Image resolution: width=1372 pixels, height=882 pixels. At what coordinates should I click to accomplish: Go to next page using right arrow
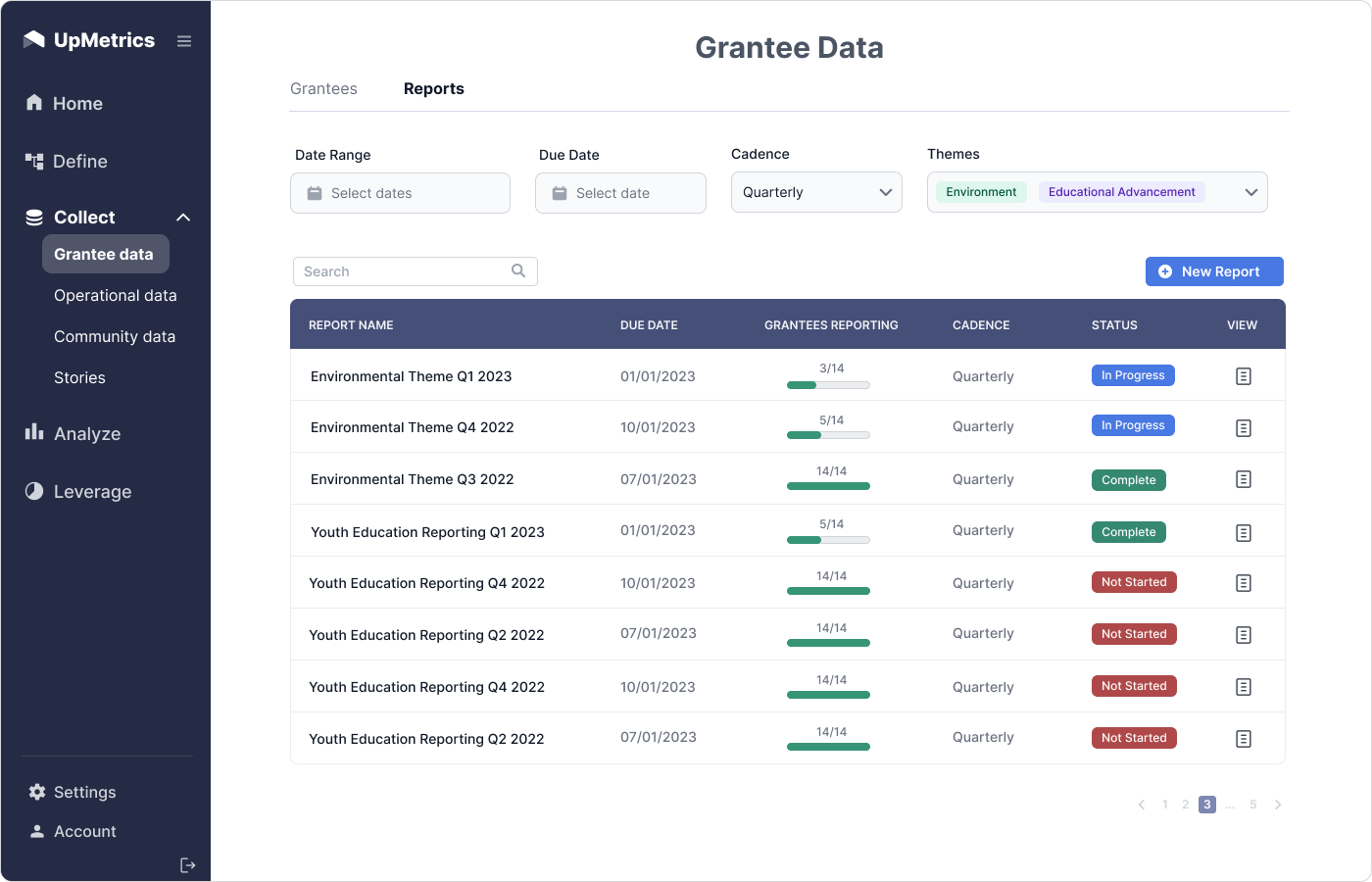pos(1278,805)
